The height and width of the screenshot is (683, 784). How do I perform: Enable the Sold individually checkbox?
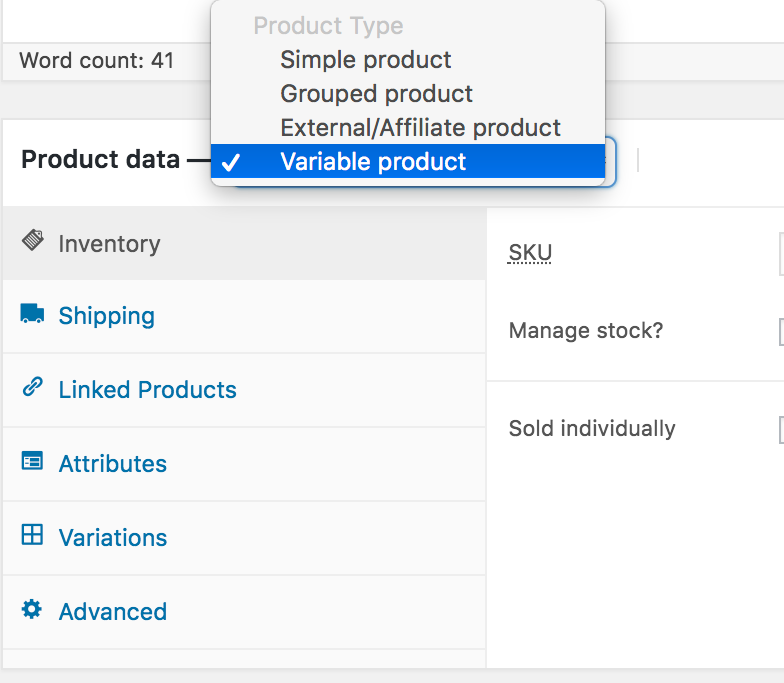[x=782, y=430]
